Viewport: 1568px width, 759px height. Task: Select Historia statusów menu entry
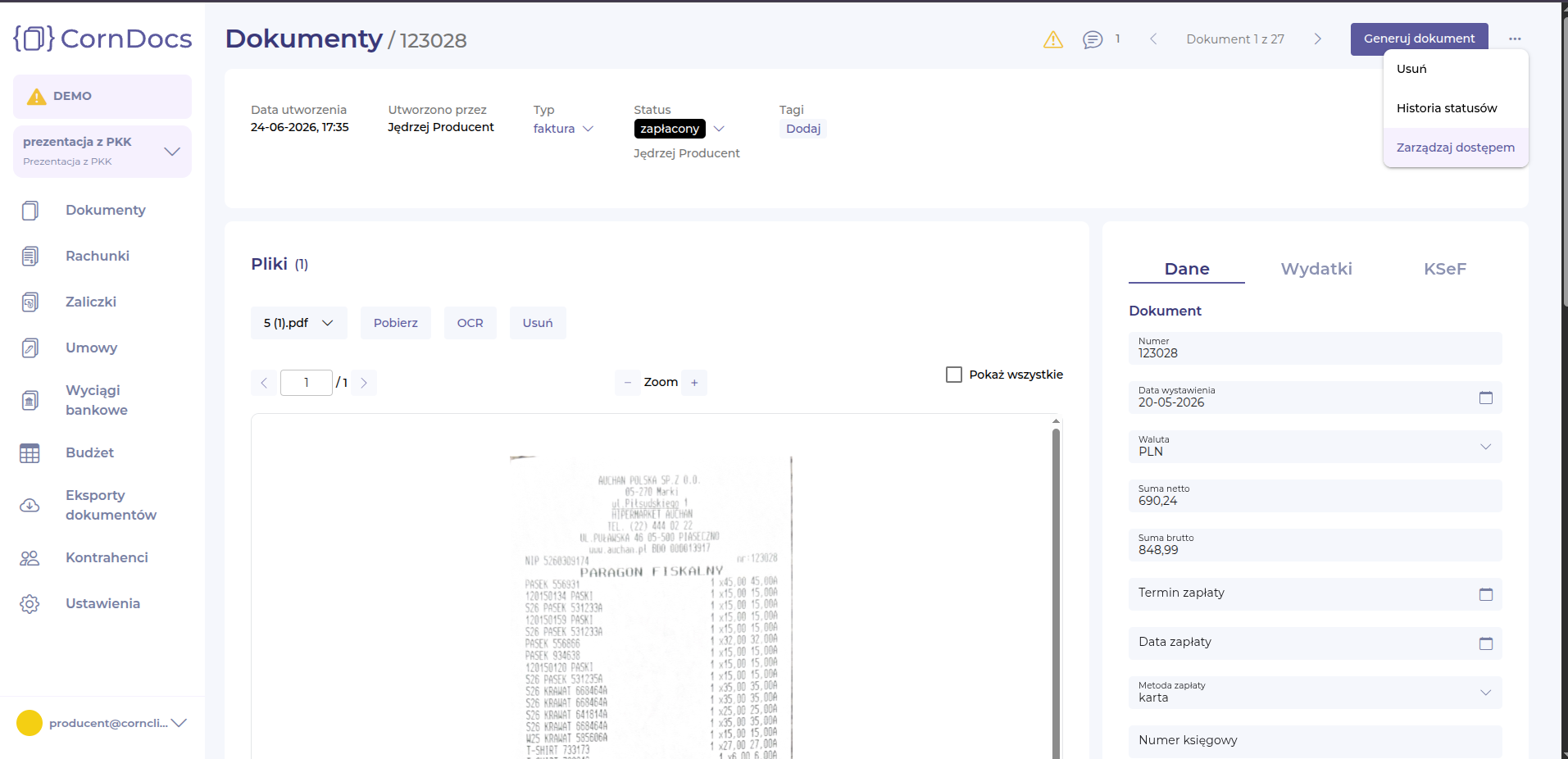(x=1456, y=108)
